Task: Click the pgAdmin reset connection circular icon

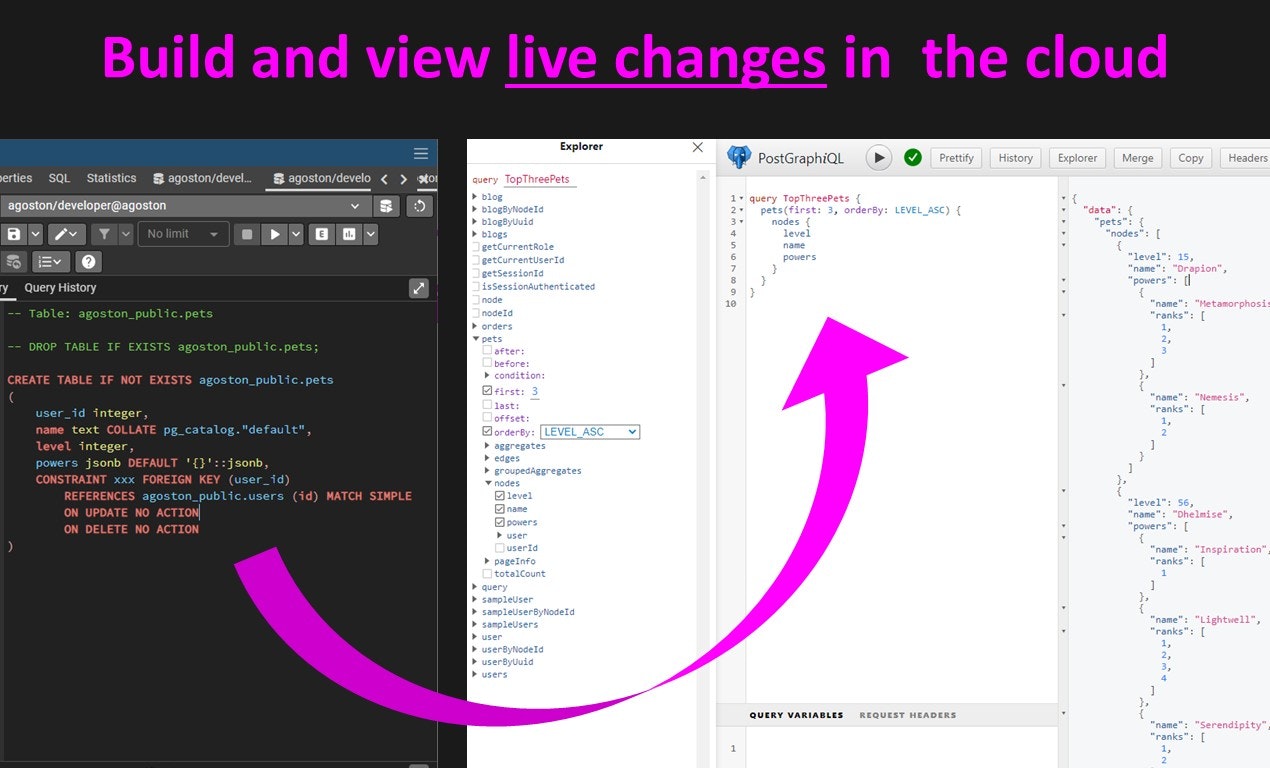Action: click(420, 206)
